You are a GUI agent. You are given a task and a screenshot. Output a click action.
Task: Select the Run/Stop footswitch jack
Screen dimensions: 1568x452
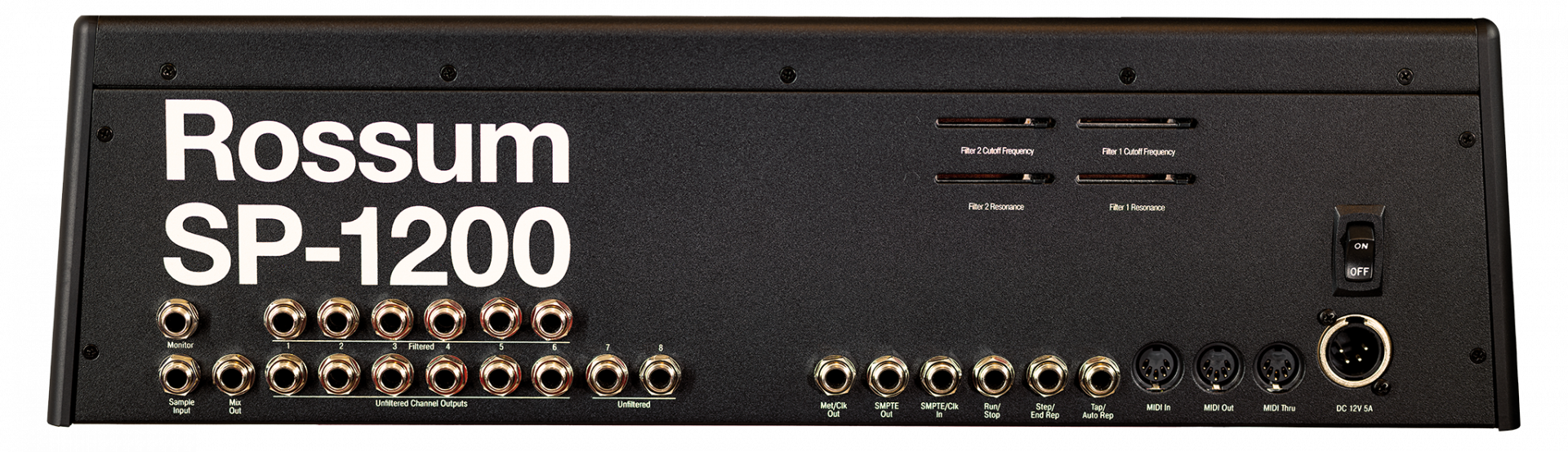click(991, 376)
